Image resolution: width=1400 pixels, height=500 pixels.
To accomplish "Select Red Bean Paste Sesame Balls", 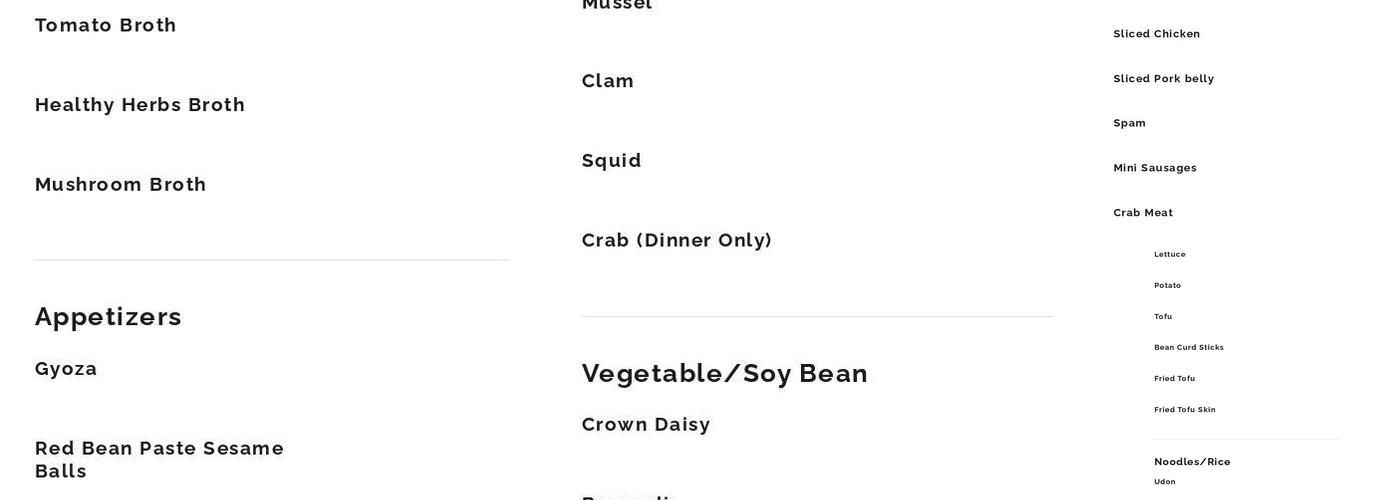I will [160, 459].
